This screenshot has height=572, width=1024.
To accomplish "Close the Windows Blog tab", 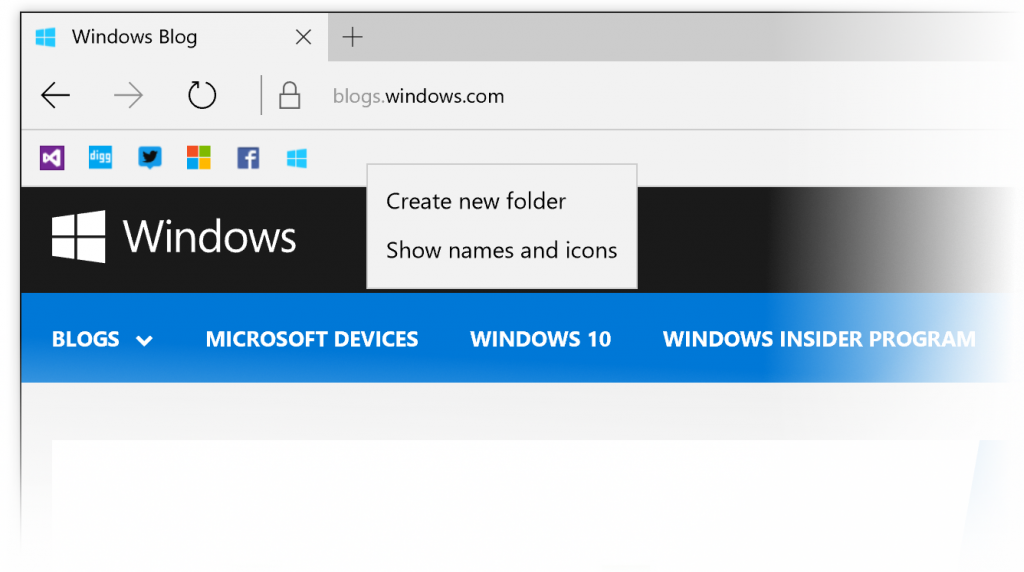I will pos(304,38).
